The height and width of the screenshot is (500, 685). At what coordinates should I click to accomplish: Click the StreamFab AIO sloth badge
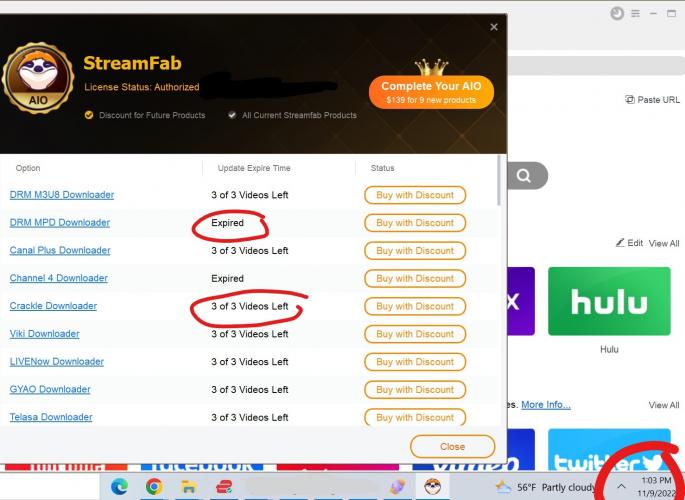(38, 79)
